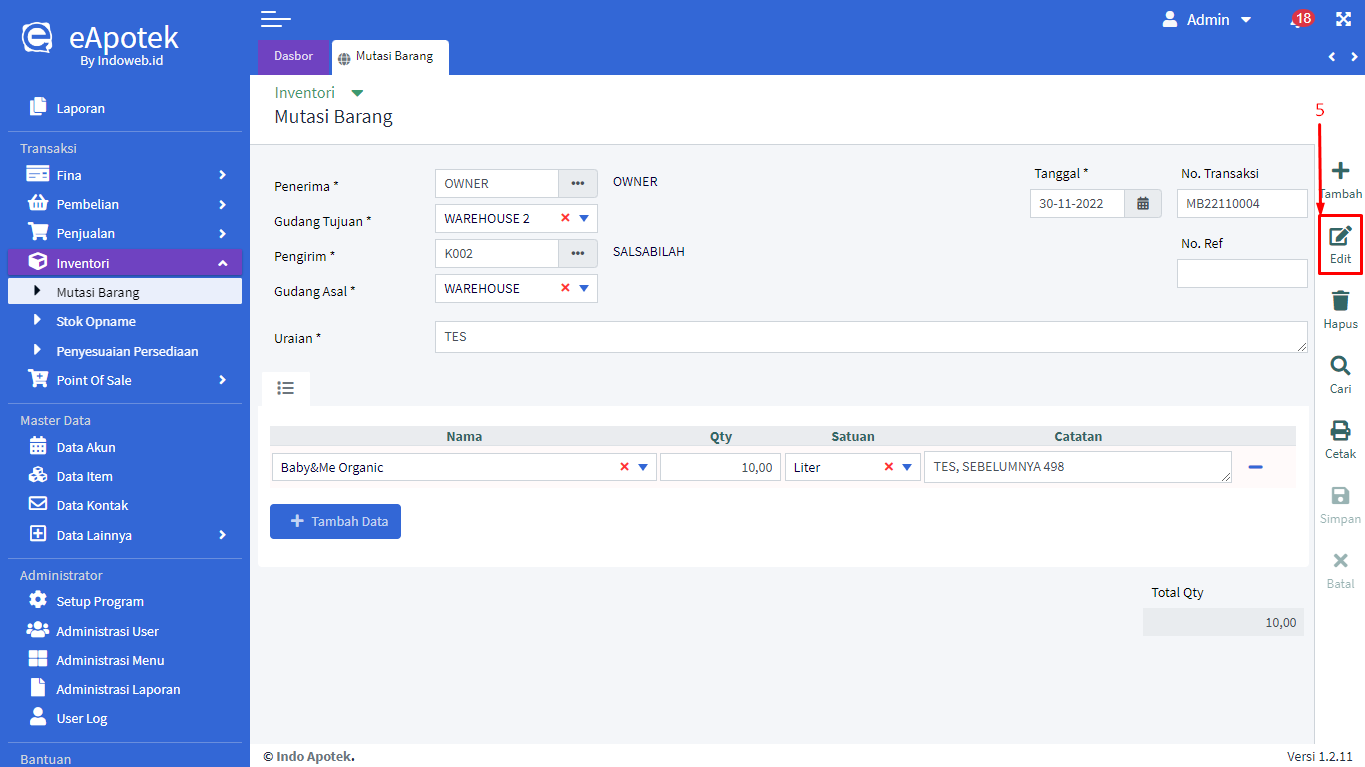Screen dimensions: 1365x767
Task: Open the Satuan Liter dropdown
Action: point(907,467)
